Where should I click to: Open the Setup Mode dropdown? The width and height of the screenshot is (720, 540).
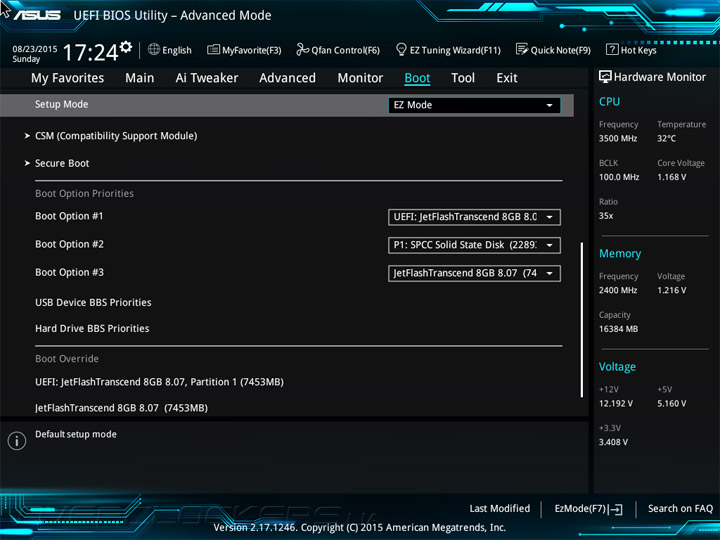point(474,105)
